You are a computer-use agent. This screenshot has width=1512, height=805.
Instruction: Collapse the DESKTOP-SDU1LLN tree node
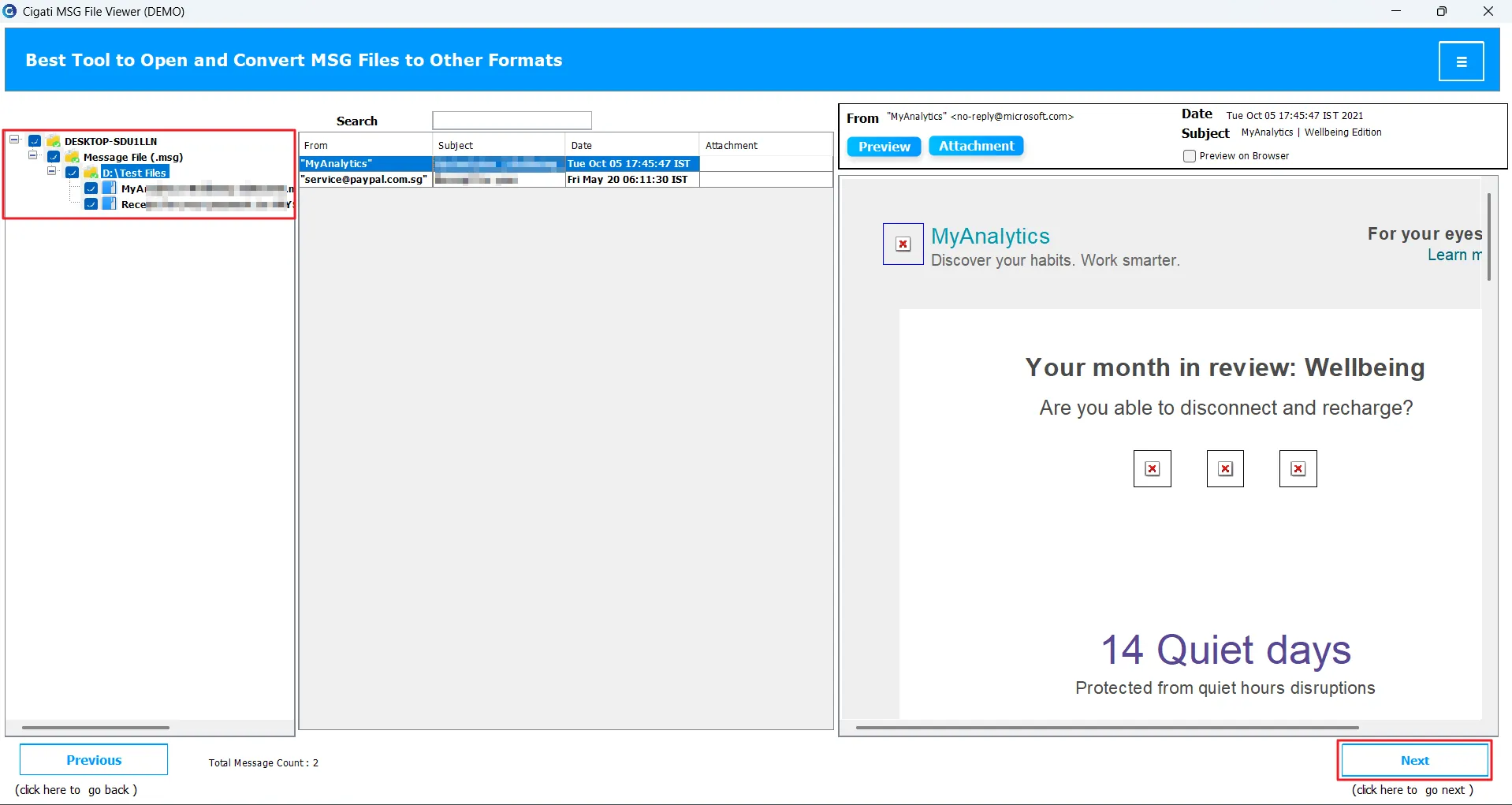click(x=14, y=140)
